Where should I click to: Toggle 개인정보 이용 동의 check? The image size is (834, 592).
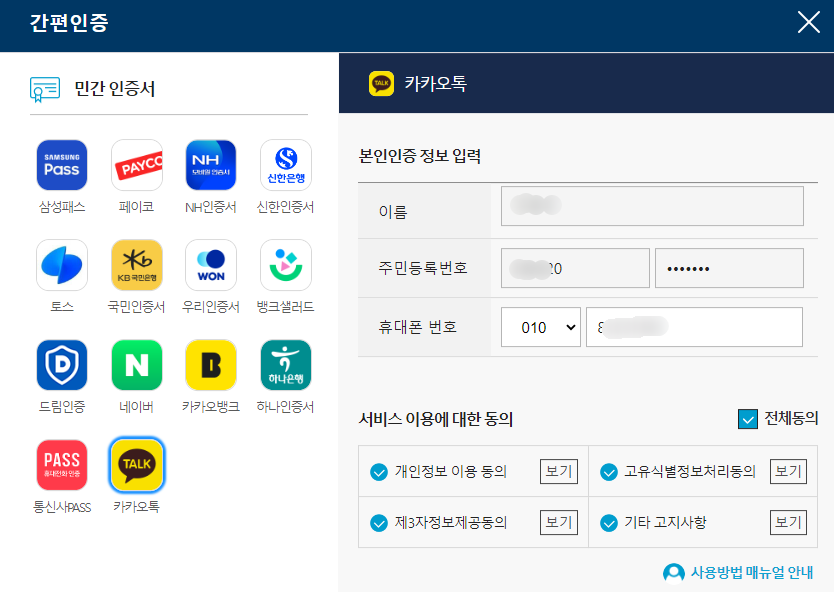point(379,472)
